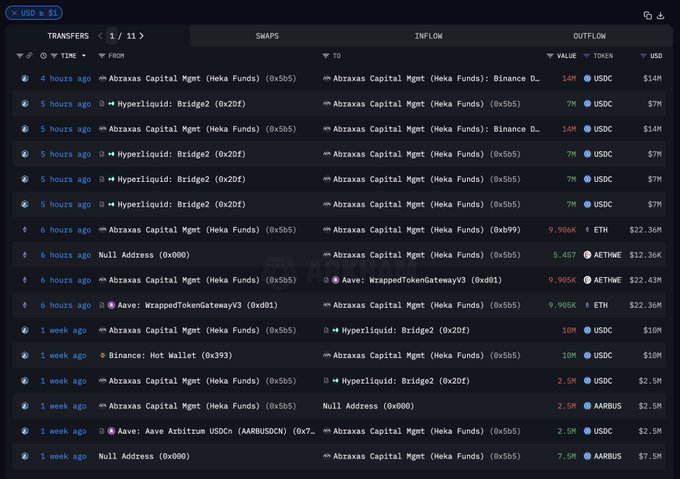Open Null Address sender in the 7.5M row
The height and width of the screenshot is (479, 680).
pos(144,456)
